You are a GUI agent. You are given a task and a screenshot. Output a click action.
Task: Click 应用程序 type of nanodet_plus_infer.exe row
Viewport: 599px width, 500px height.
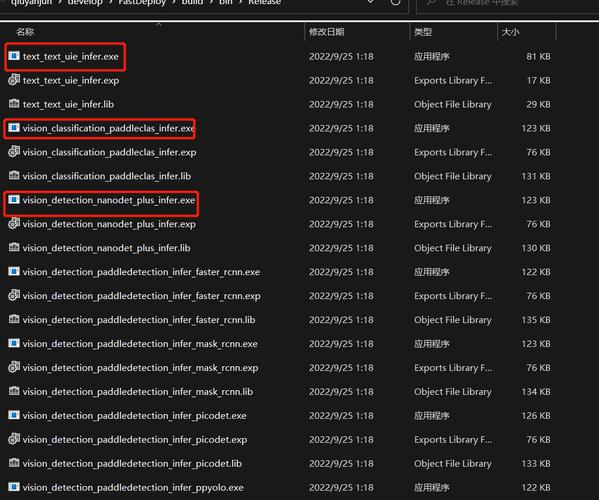(432, 200)
